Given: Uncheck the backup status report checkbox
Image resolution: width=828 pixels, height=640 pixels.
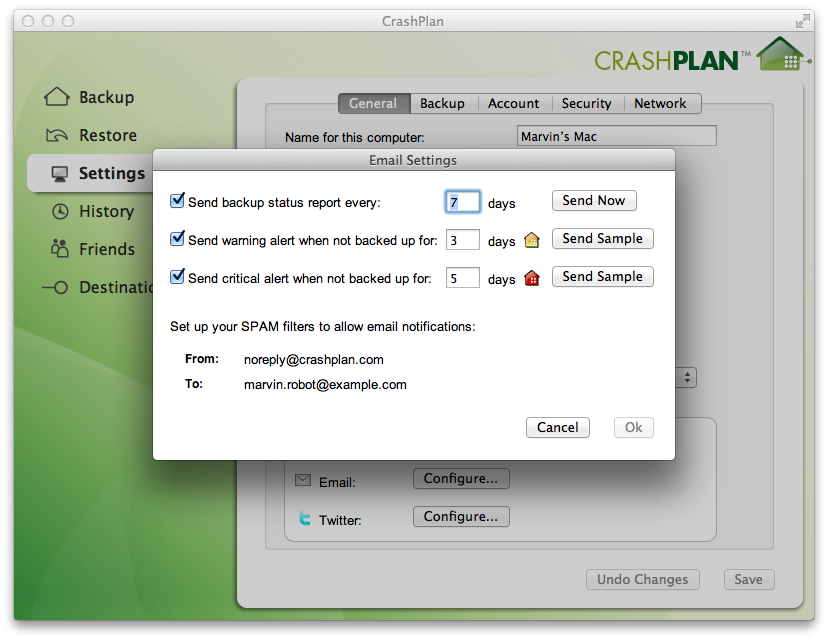Looking at the screenshot, I should click(x=177, y=200).
